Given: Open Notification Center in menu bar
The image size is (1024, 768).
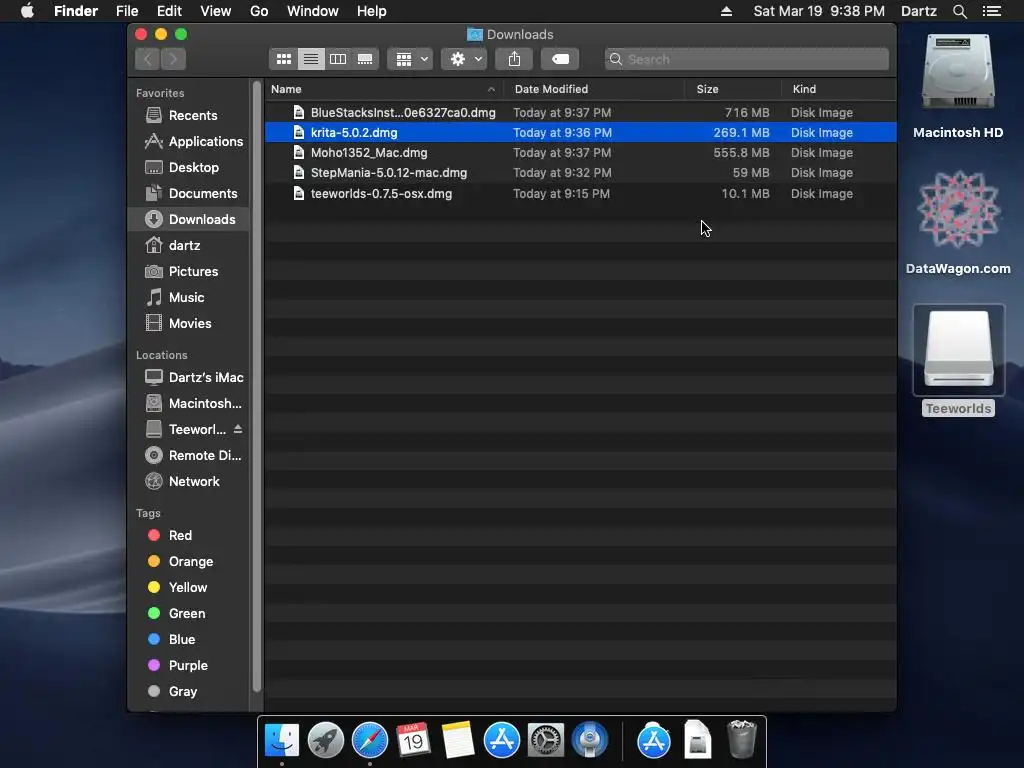Looking at the screenshot, I should pyautogui.click(x=991, y=11).
